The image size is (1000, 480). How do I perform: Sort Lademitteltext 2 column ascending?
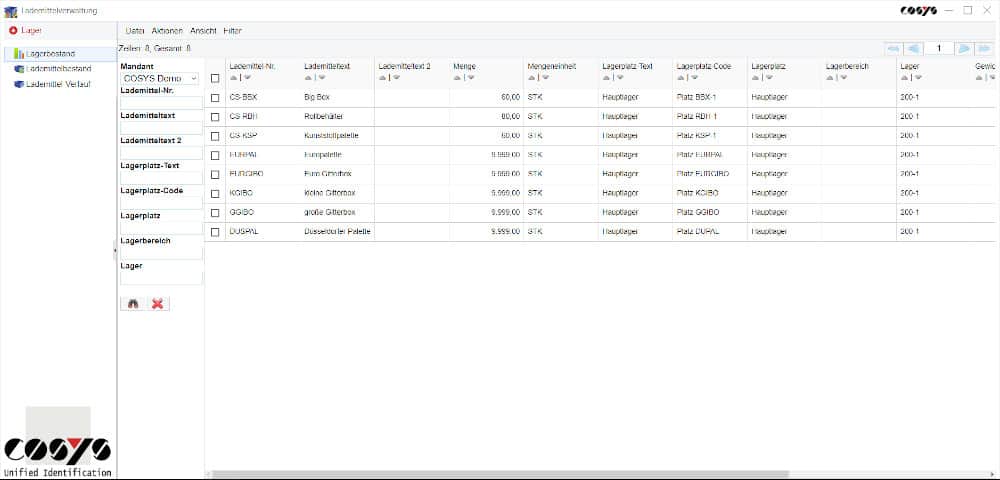pos(383,78)
